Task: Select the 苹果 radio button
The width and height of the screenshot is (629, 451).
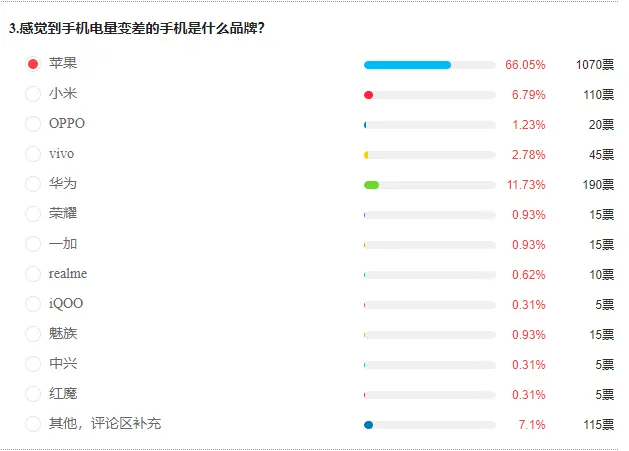Action: coord(33,64)
